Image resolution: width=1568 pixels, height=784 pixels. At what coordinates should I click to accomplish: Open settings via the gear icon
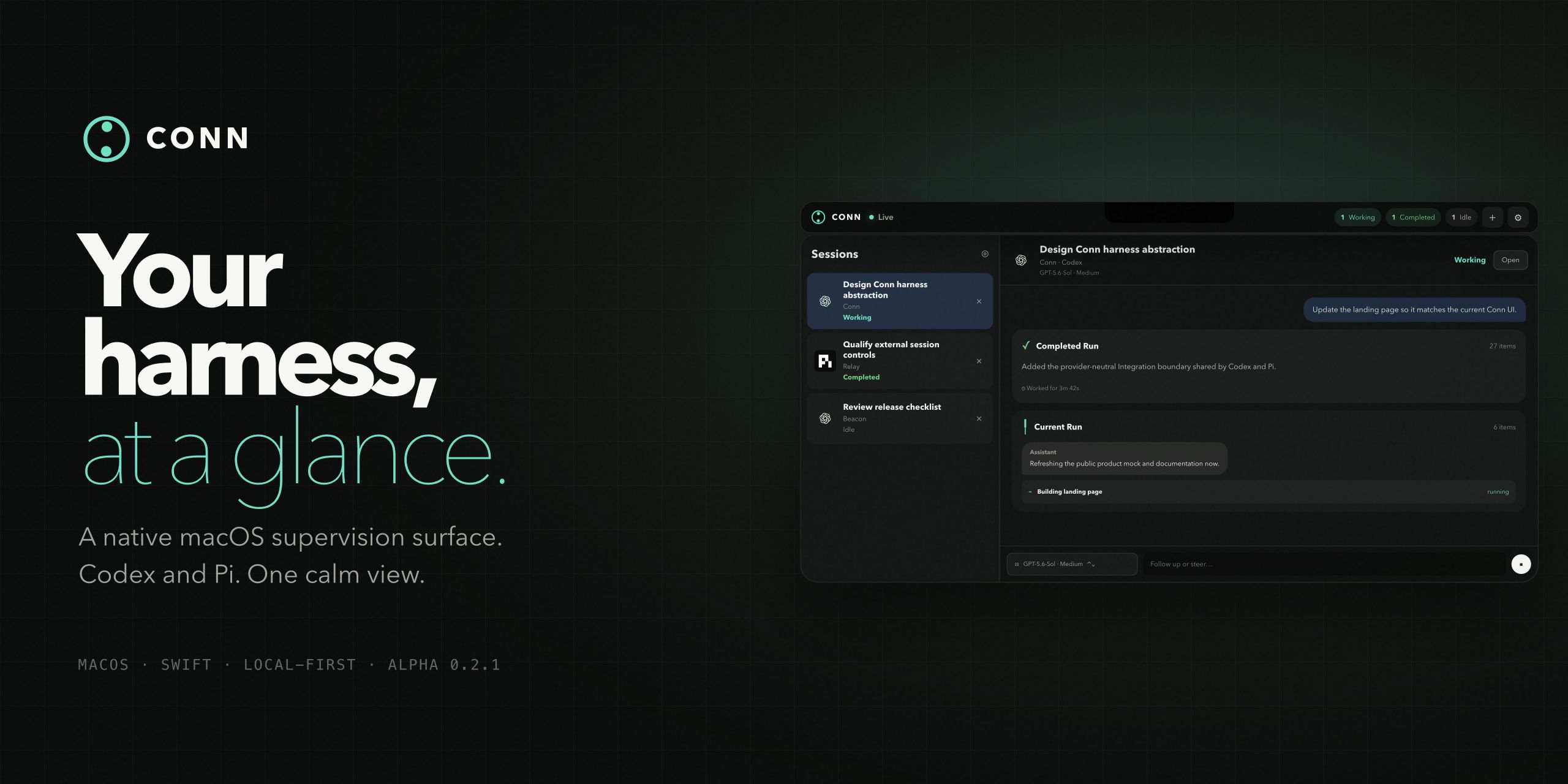coord(1518,217)
